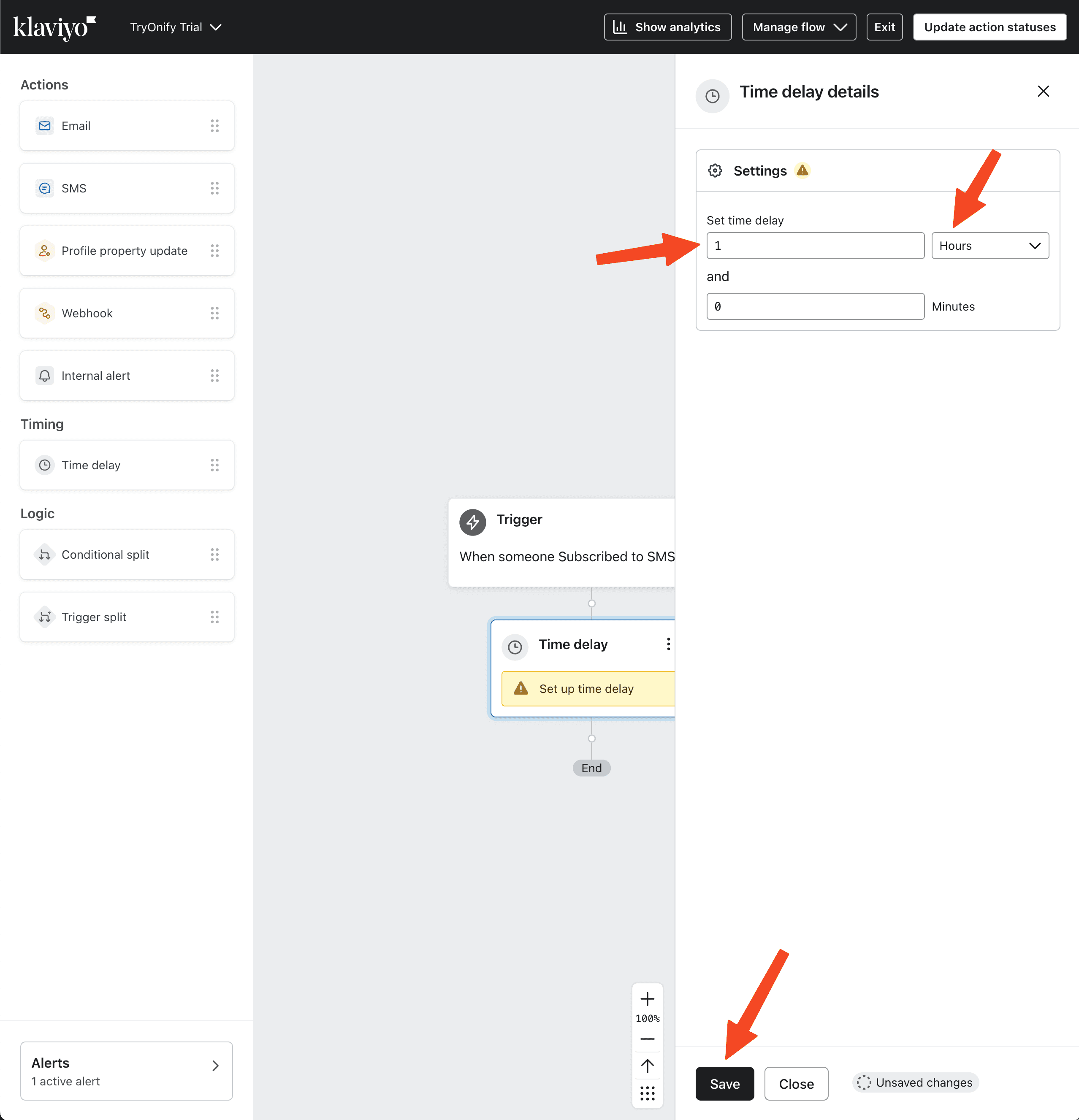1079x1120 pixels.
Task: Click the Show analytics button
Action: [x=667, y=27]
